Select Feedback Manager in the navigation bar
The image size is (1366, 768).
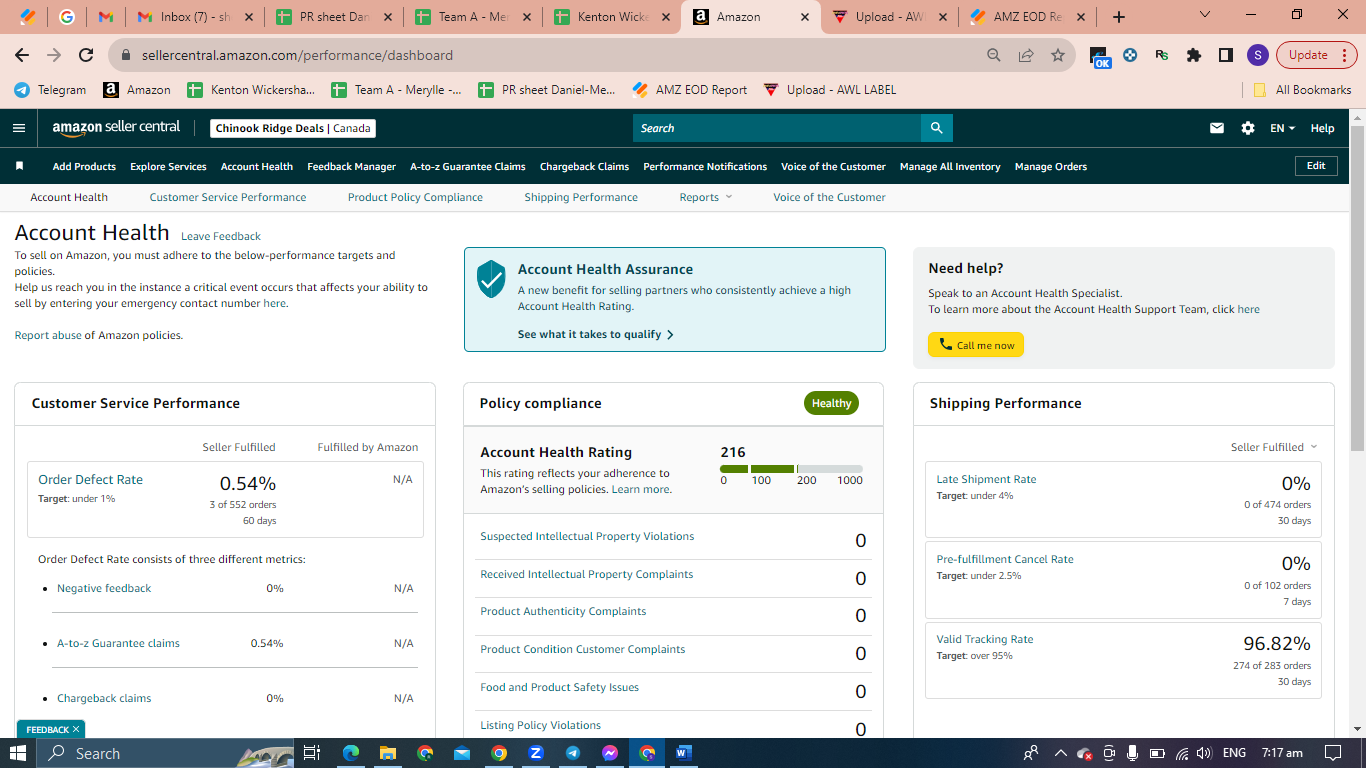coord(352,166)
